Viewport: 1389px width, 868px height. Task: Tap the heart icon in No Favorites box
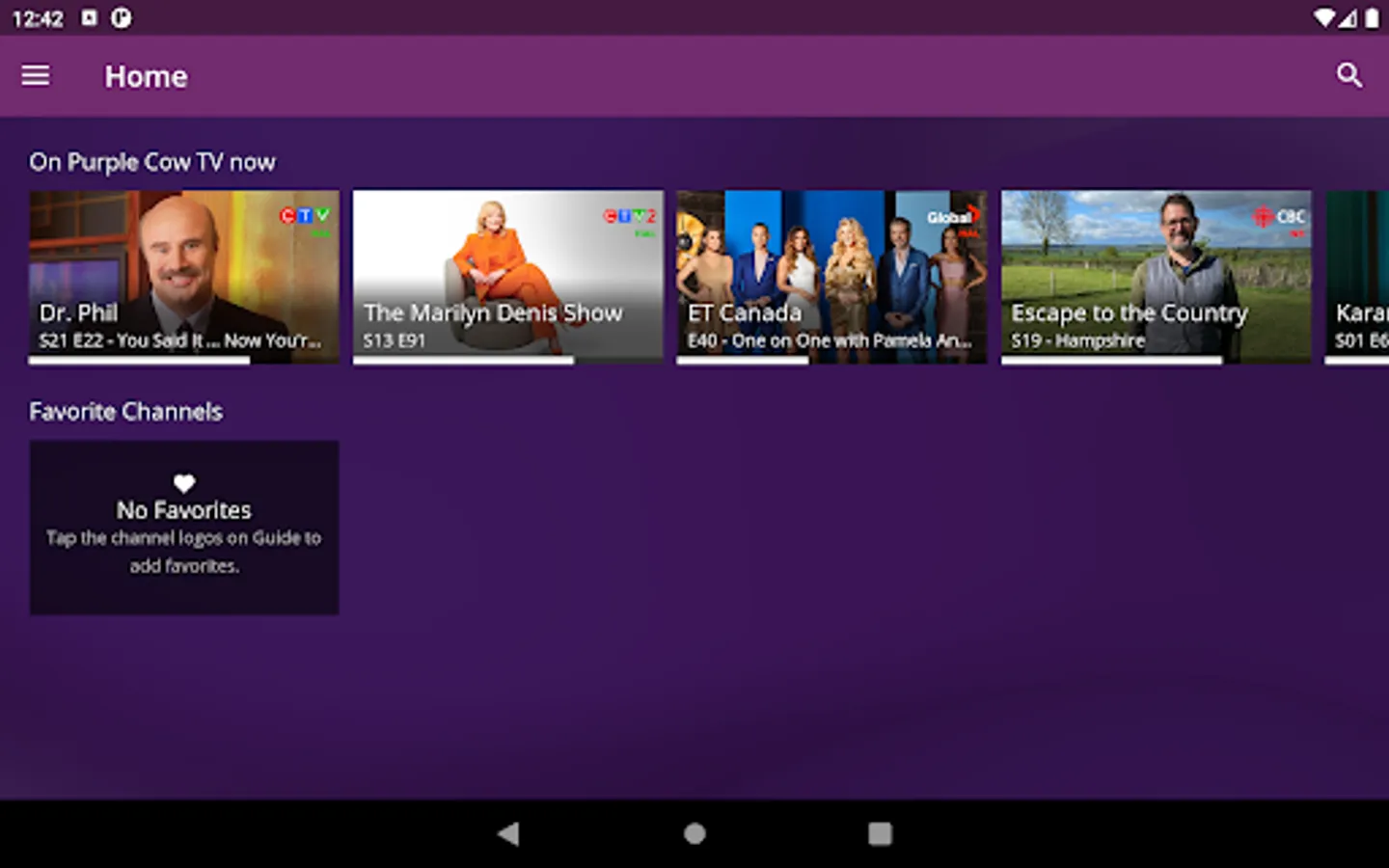(184, 482)
